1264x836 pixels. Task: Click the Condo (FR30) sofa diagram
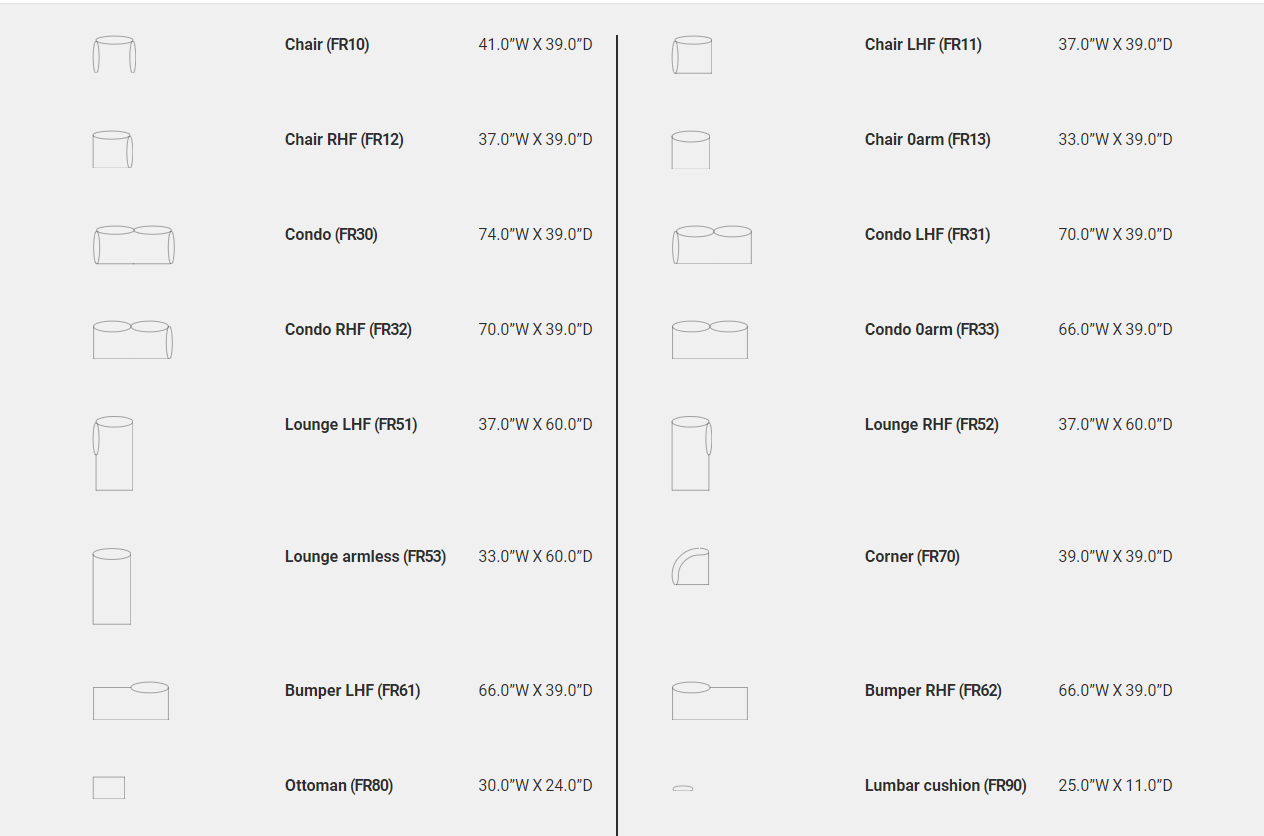[x=134, y=245]
